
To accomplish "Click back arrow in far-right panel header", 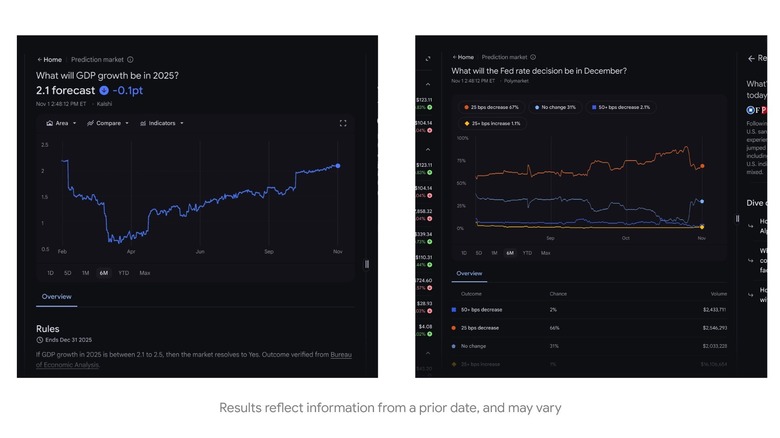I will click(x=751, y=59).
